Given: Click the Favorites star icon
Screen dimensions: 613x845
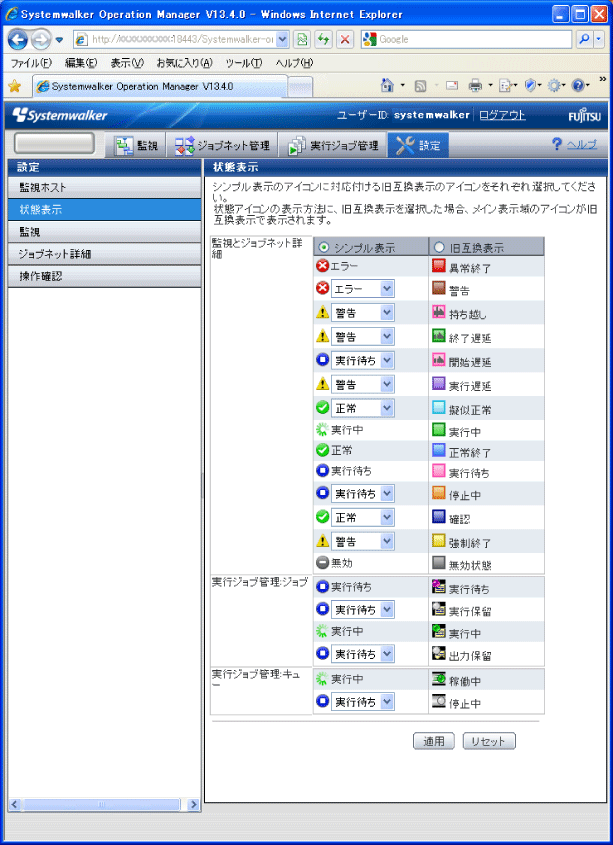Looking at the screenshot, I should click(x=15, y=86).
